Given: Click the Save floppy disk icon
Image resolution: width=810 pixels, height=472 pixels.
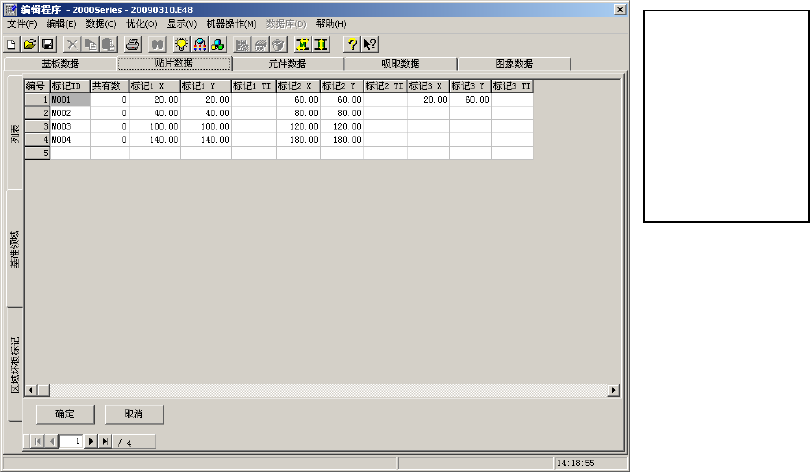Looking at the screenshot, I should [x=47, y=44].
